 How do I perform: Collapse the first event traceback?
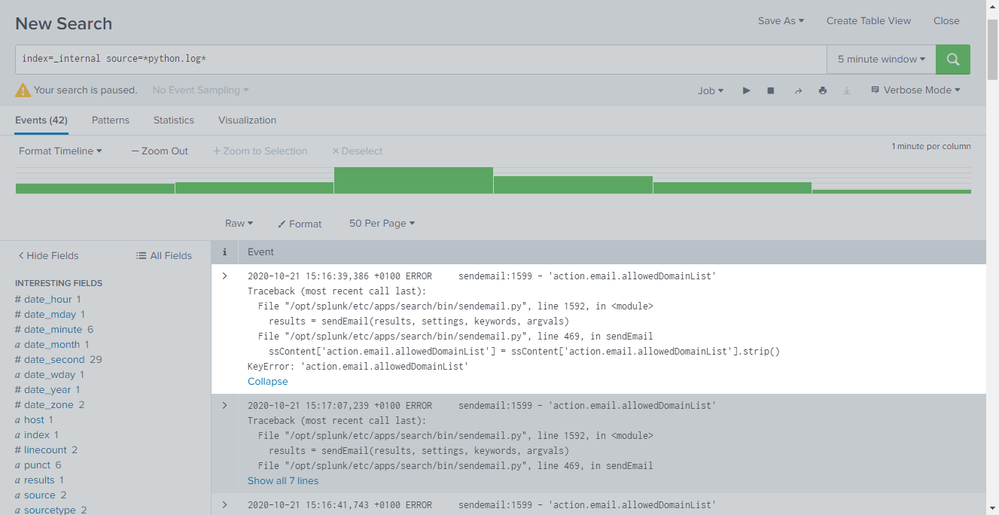(267, 381)
